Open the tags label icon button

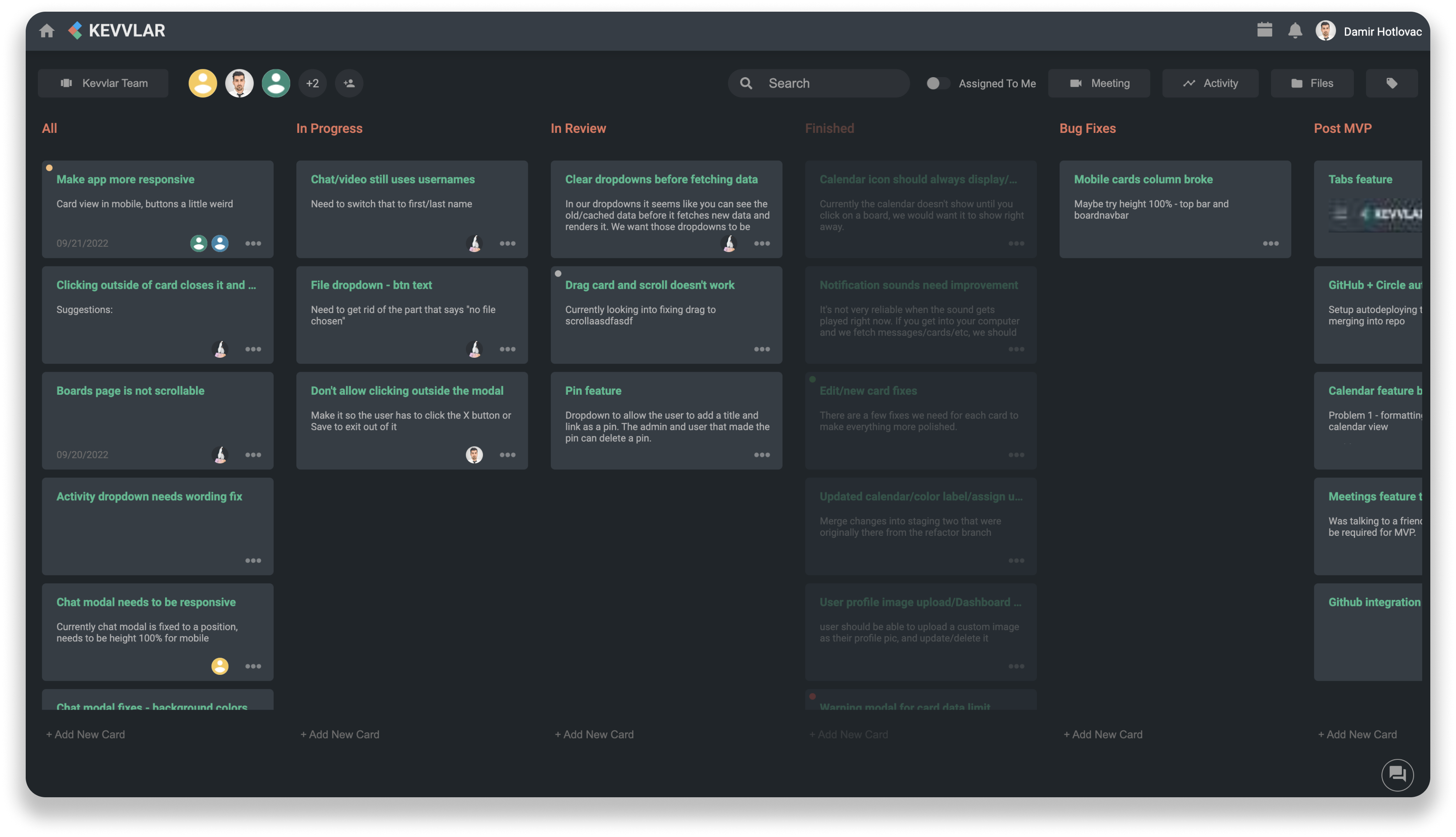[1391, 83]
